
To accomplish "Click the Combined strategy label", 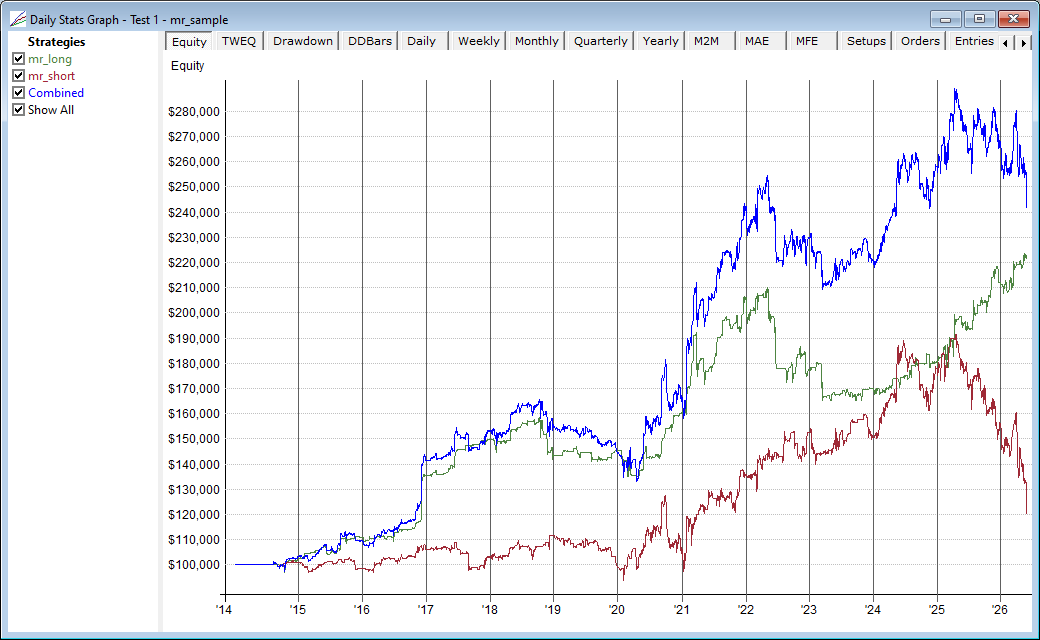I will pos(56,93).
